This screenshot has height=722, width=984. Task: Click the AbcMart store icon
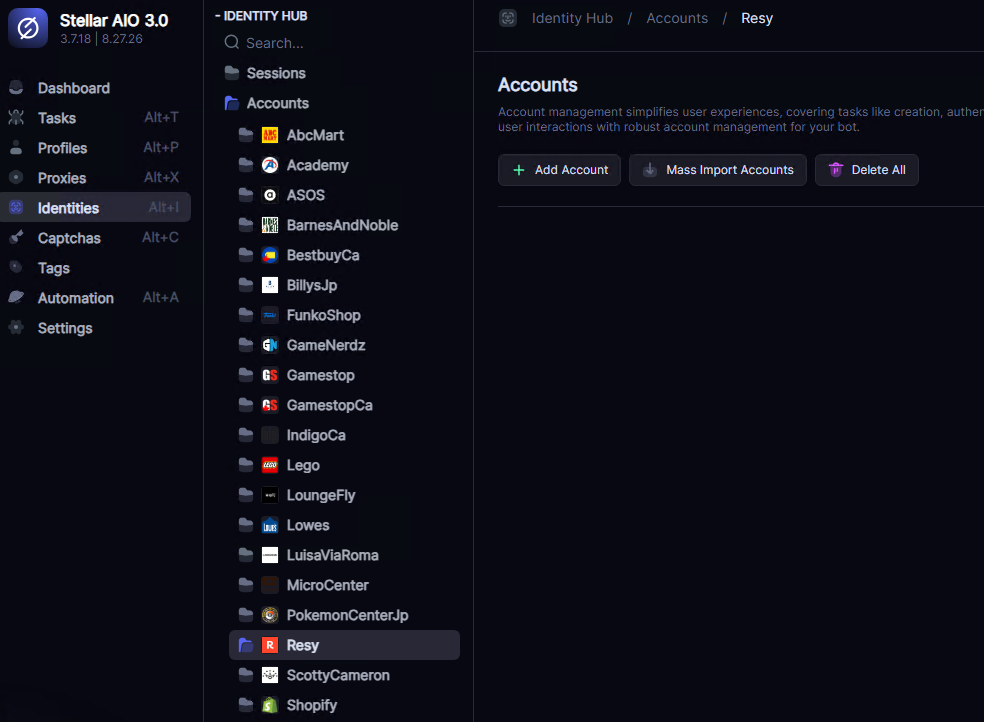tap(270, 135)
